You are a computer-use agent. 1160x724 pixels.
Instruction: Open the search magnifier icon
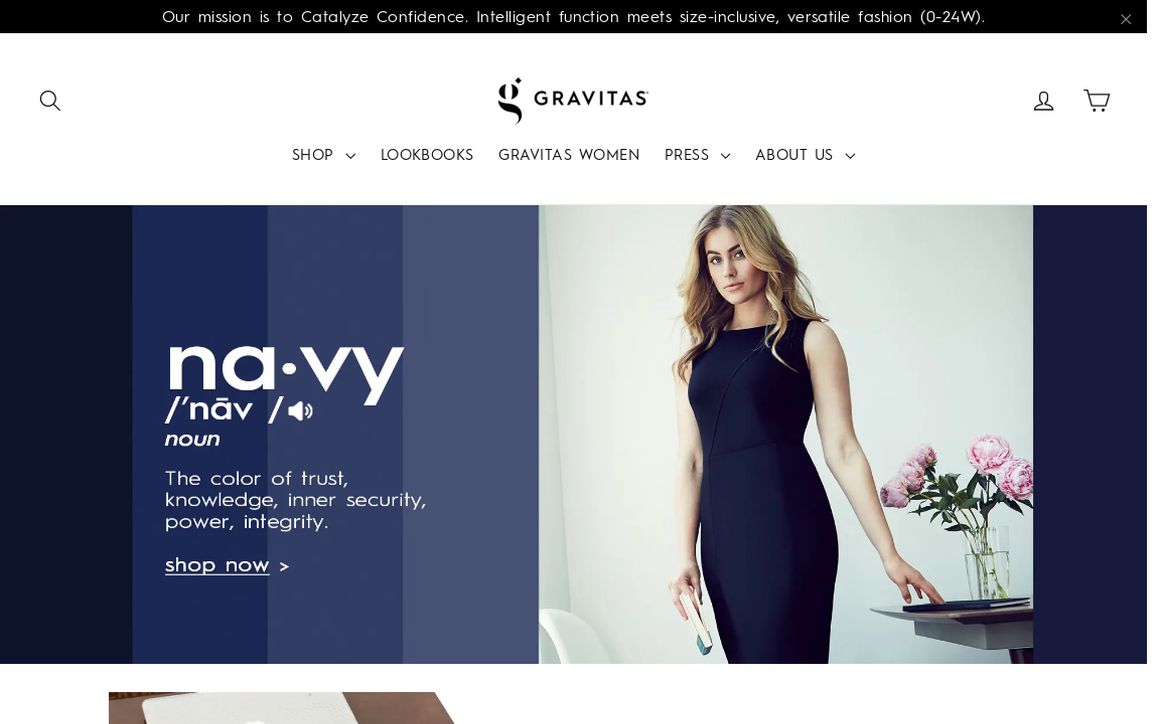(x=50, y=101)
